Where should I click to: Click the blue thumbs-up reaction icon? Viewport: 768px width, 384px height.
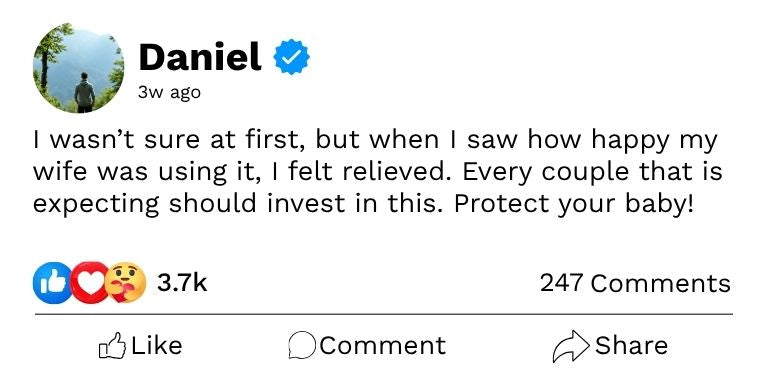click(51, 283)
